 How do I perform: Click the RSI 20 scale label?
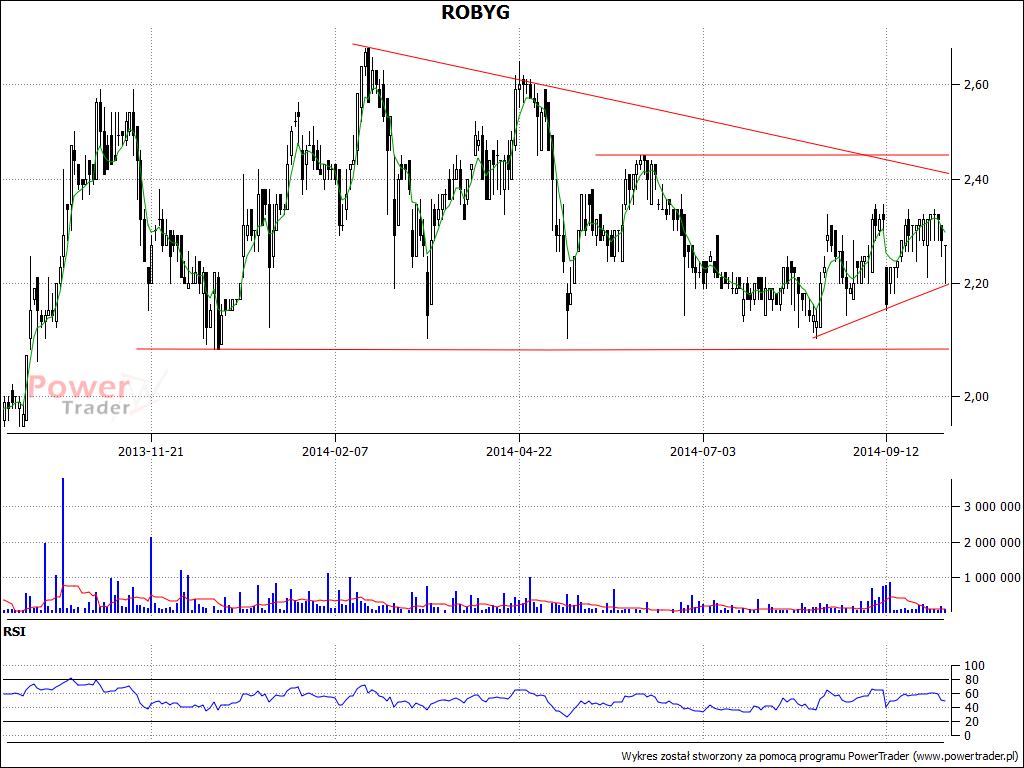pos(971,722)
